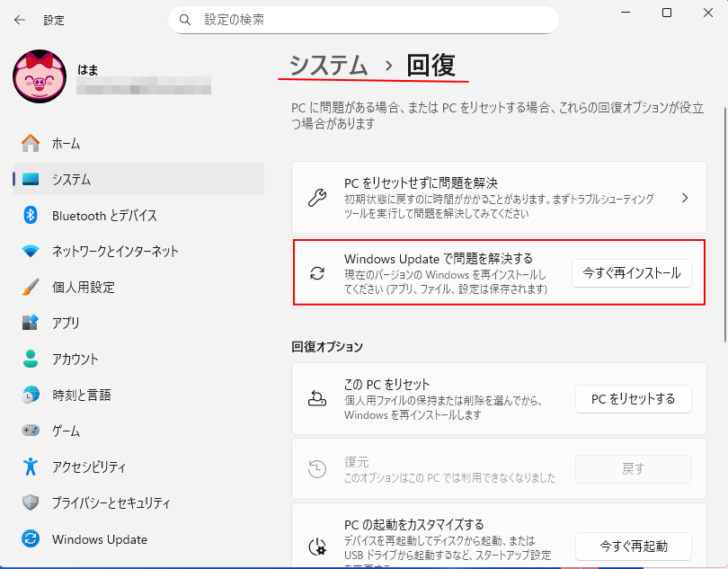Click the privacy shield icon
This screenshot has height=569, width=728.
click(x=31, y=502)
